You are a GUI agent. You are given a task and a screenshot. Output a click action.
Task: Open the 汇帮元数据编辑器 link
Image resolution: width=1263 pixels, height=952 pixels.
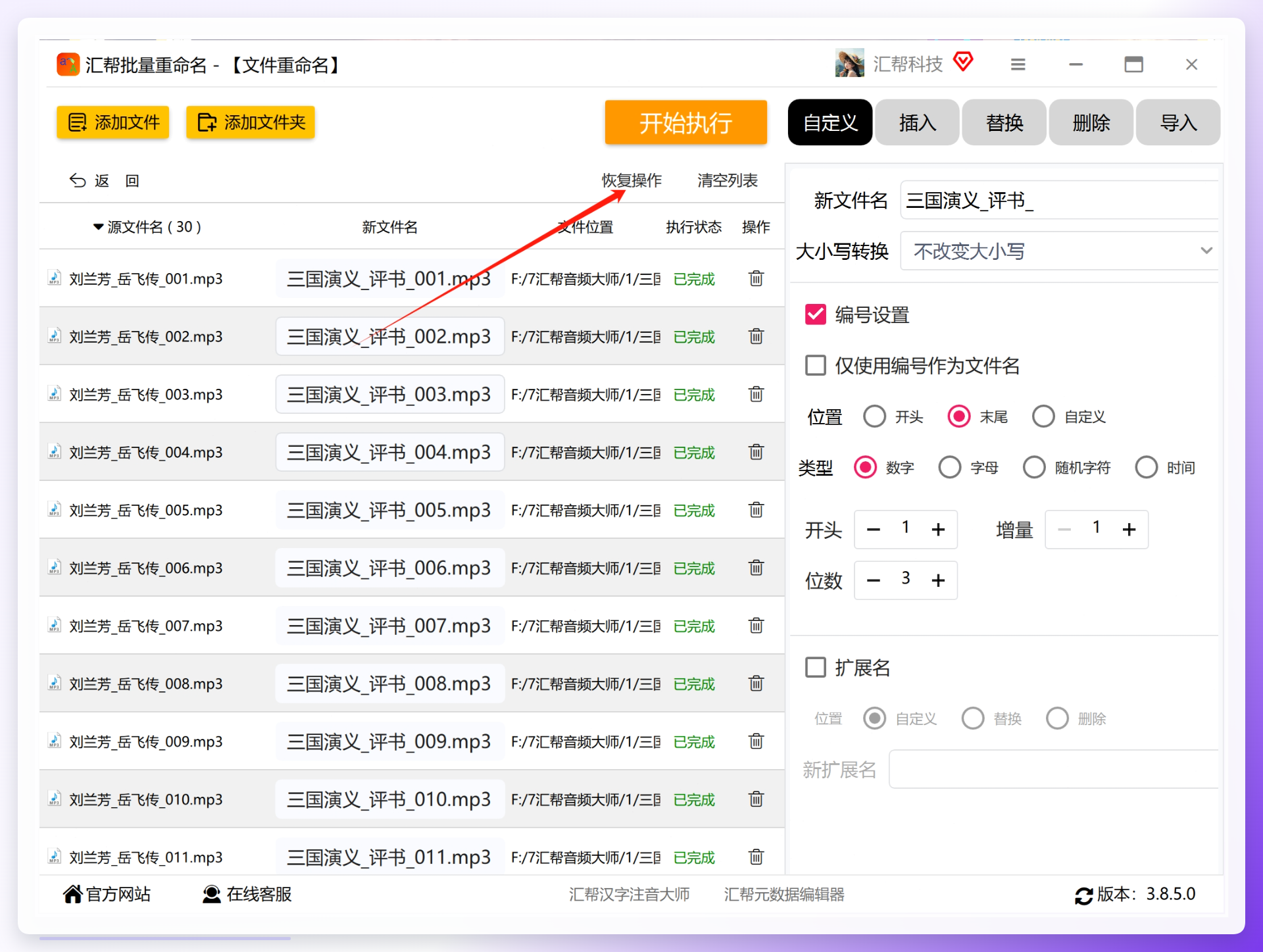[784, 894]
